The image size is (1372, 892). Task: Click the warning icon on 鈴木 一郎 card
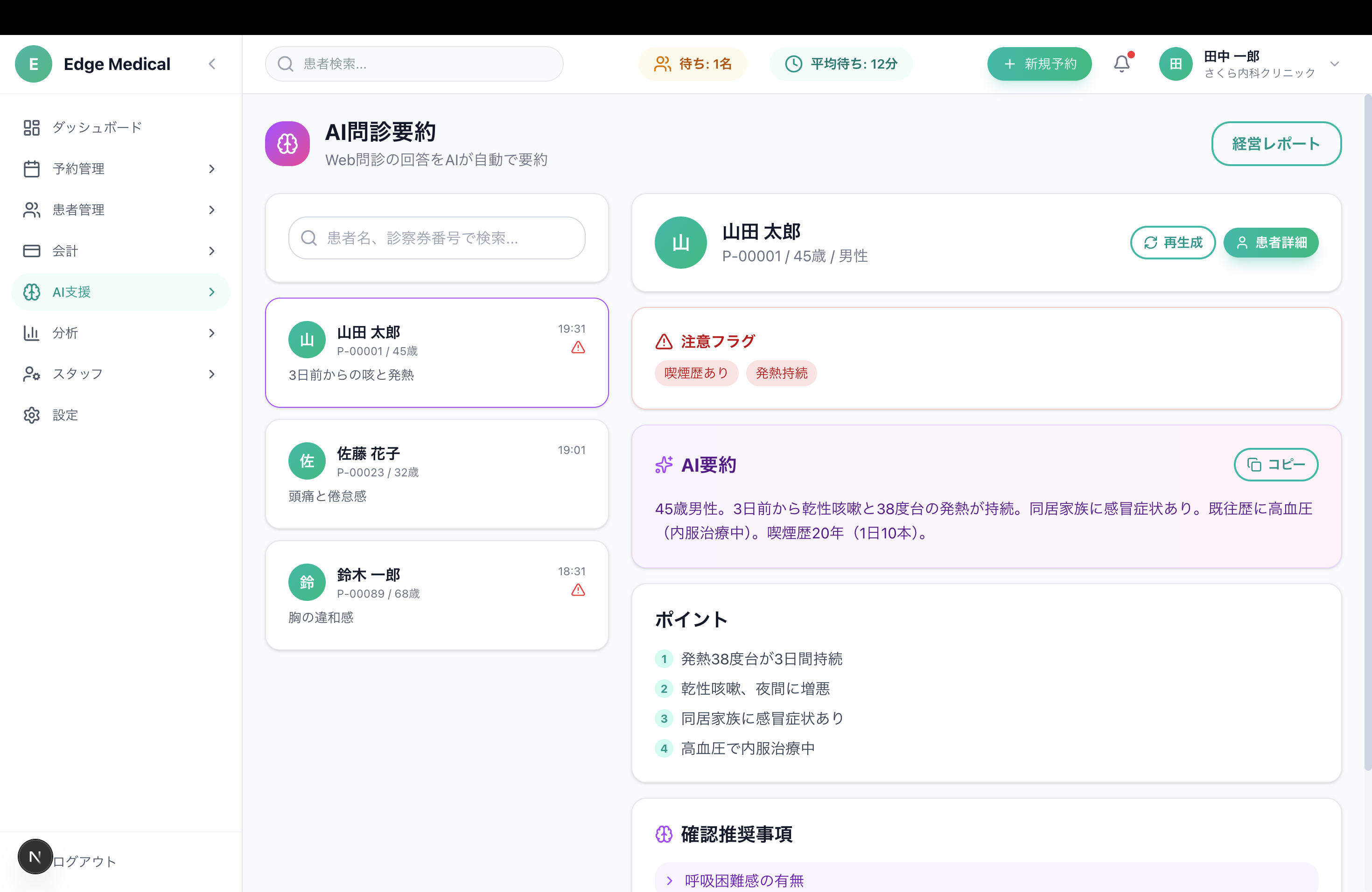578,590
